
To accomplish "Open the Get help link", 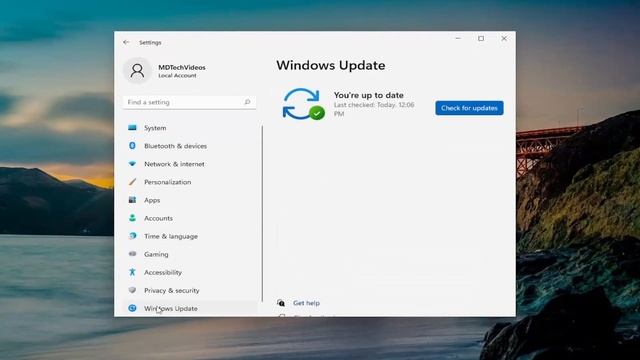I will 306,303.
